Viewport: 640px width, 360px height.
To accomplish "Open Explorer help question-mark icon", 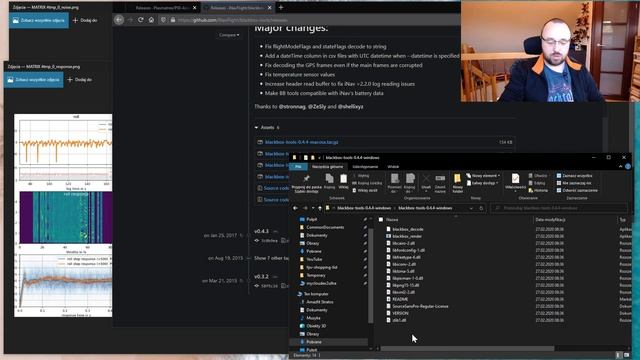I will click(628, 167).
